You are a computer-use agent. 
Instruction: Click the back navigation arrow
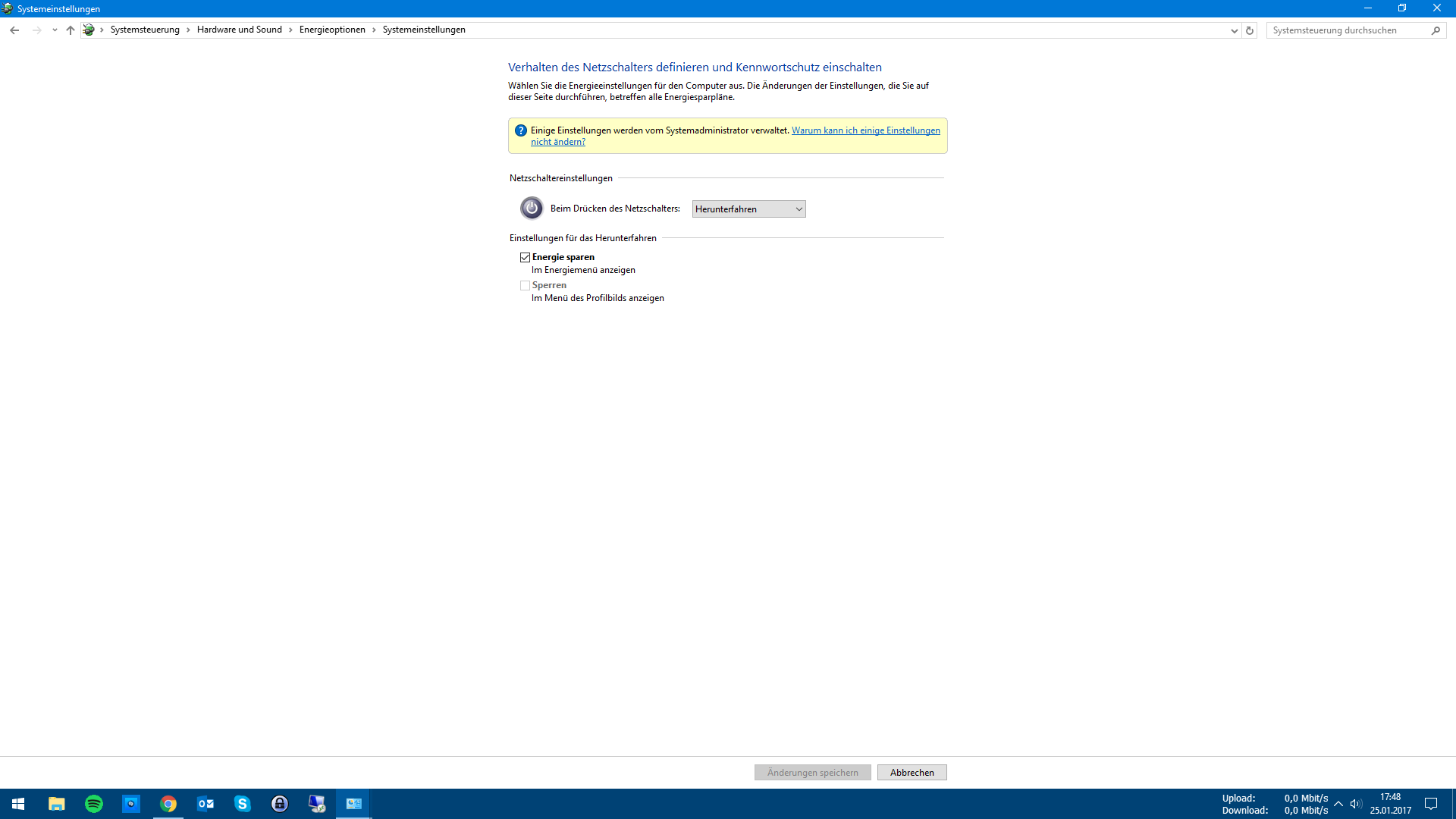(x=14, y=30)
